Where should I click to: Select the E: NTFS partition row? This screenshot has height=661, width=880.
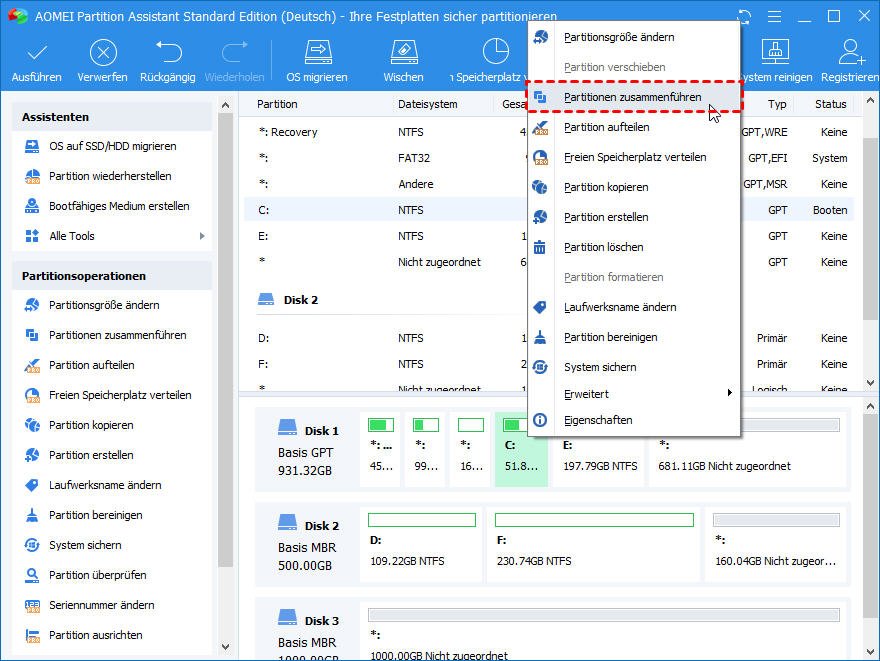385,236
